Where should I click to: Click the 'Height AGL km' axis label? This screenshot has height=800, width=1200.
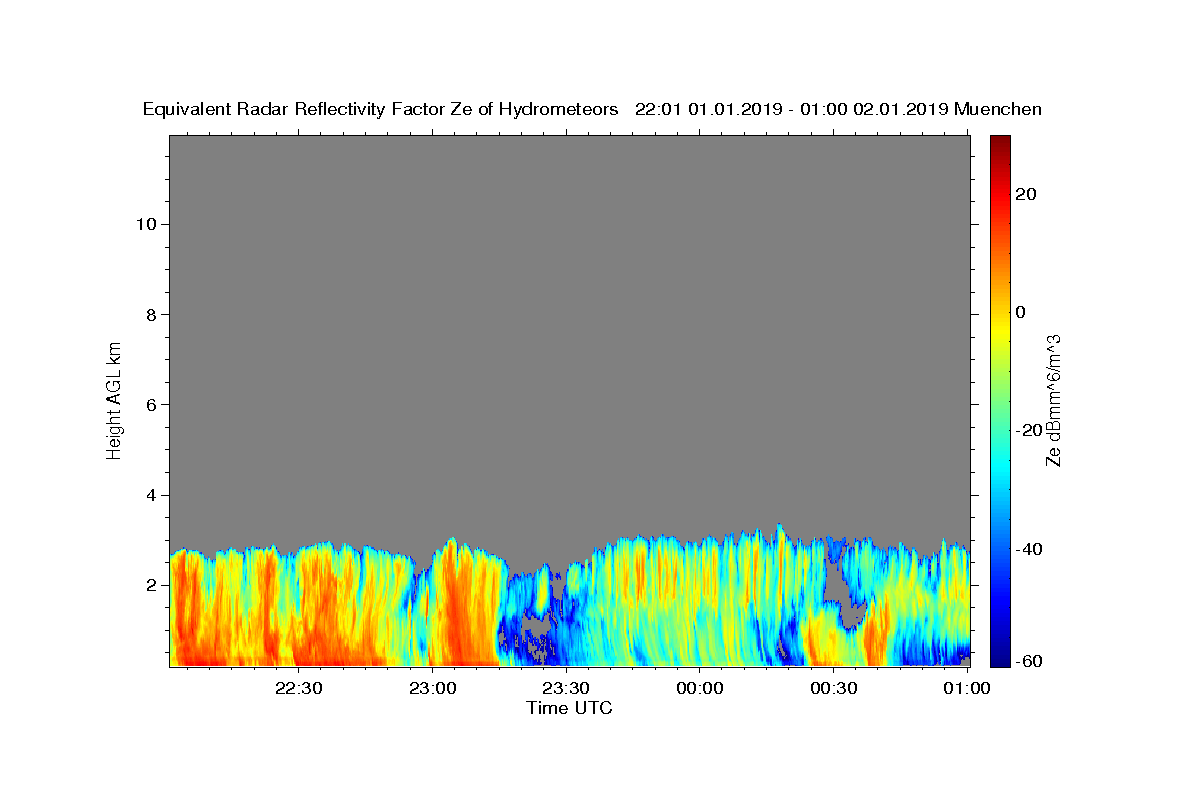click(115, 399)
